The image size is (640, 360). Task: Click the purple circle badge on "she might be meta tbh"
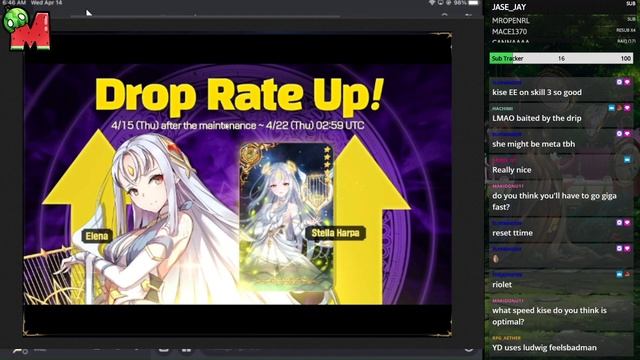[x=619, y=133]
